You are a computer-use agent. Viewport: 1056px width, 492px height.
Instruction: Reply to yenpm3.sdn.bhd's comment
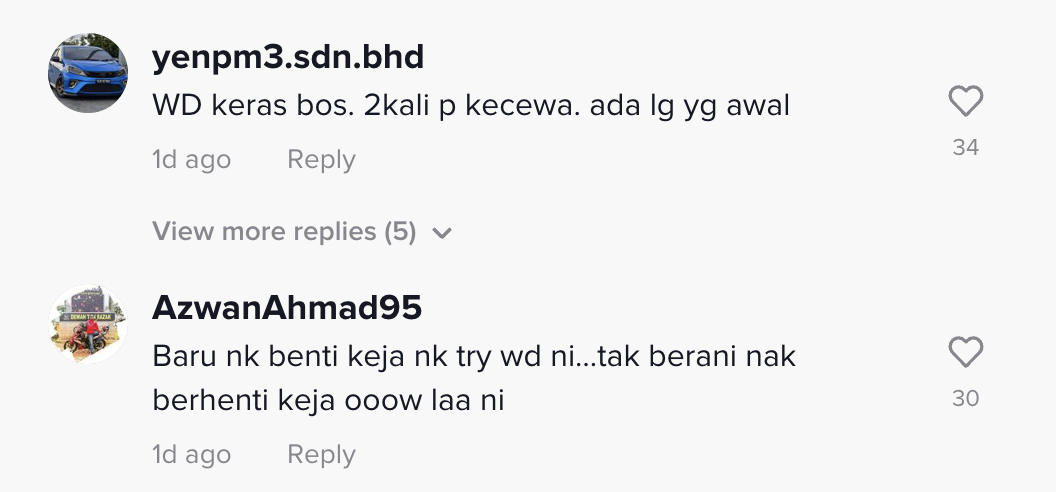click(x=321, y=160)
